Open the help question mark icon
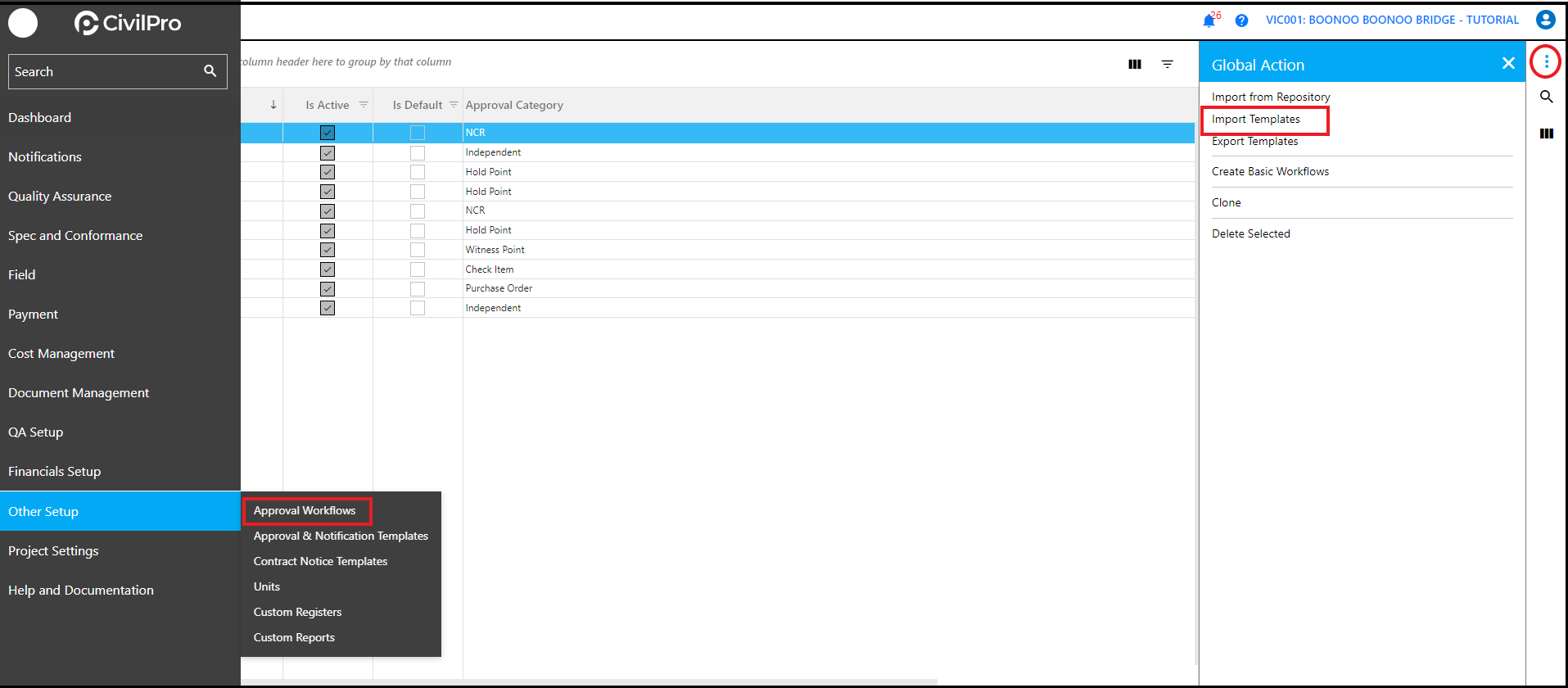The height and width of the screenshot is (688, 1568). [1241, 20]
